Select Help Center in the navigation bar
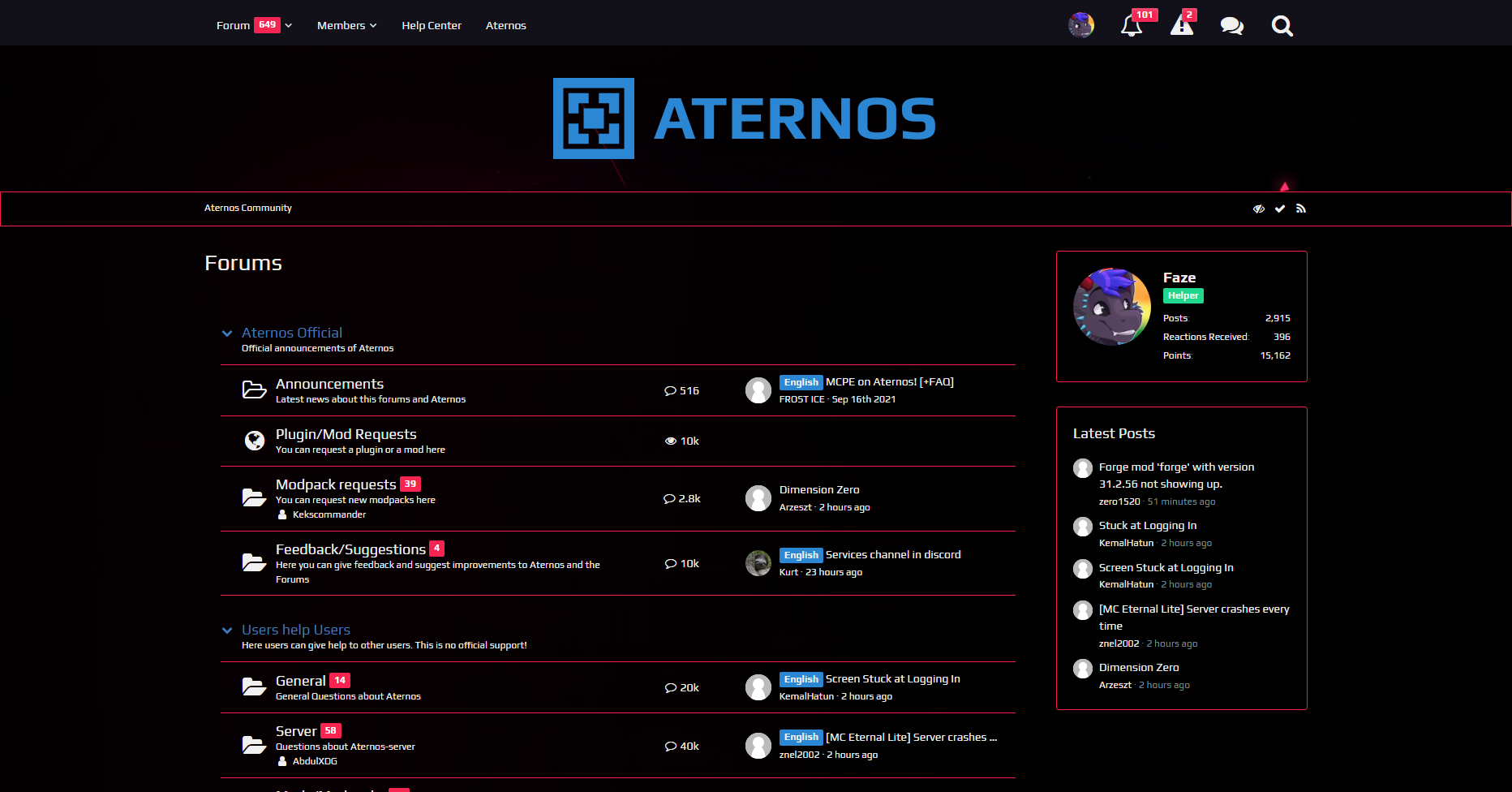 pyautogui.click(x=432, y=25)
